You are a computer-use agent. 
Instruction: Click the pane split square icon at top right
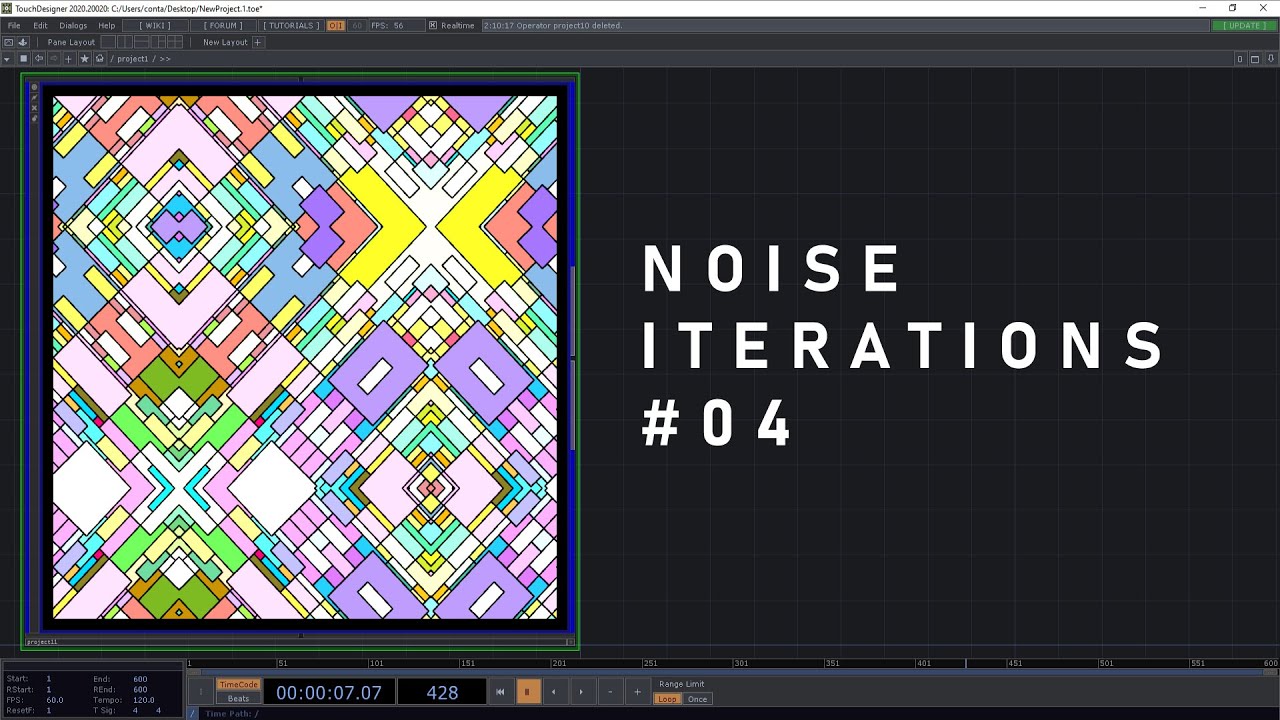click(1240, 59)
